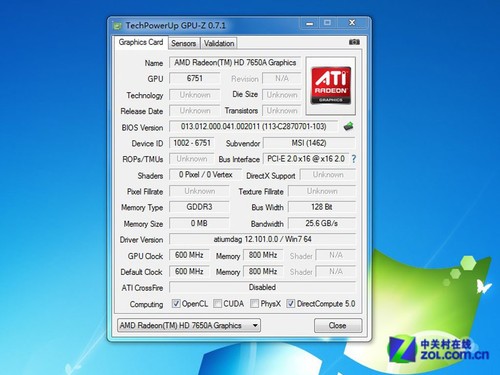Toggle the PhysX checkbox
The image size is (500, 375).
pos(254,304)
